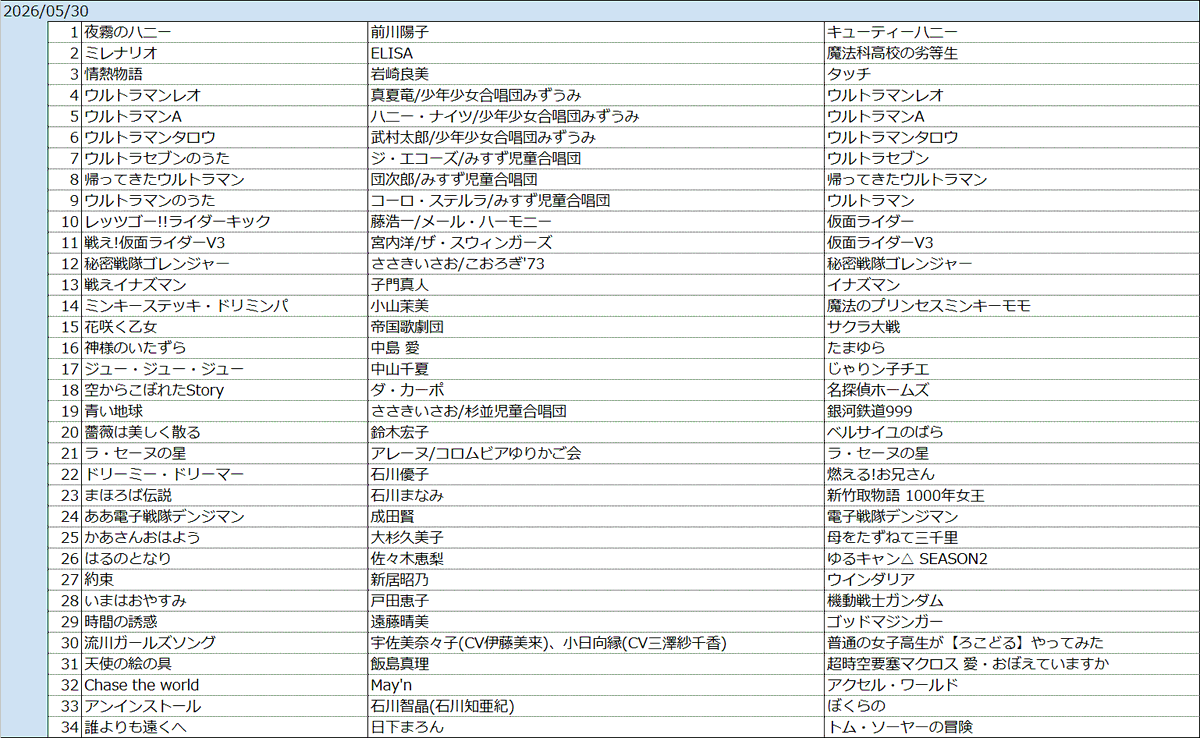Click artist 団次郎/みすず児童合唱団
The image size is (1200, 738).
(453, 179)
